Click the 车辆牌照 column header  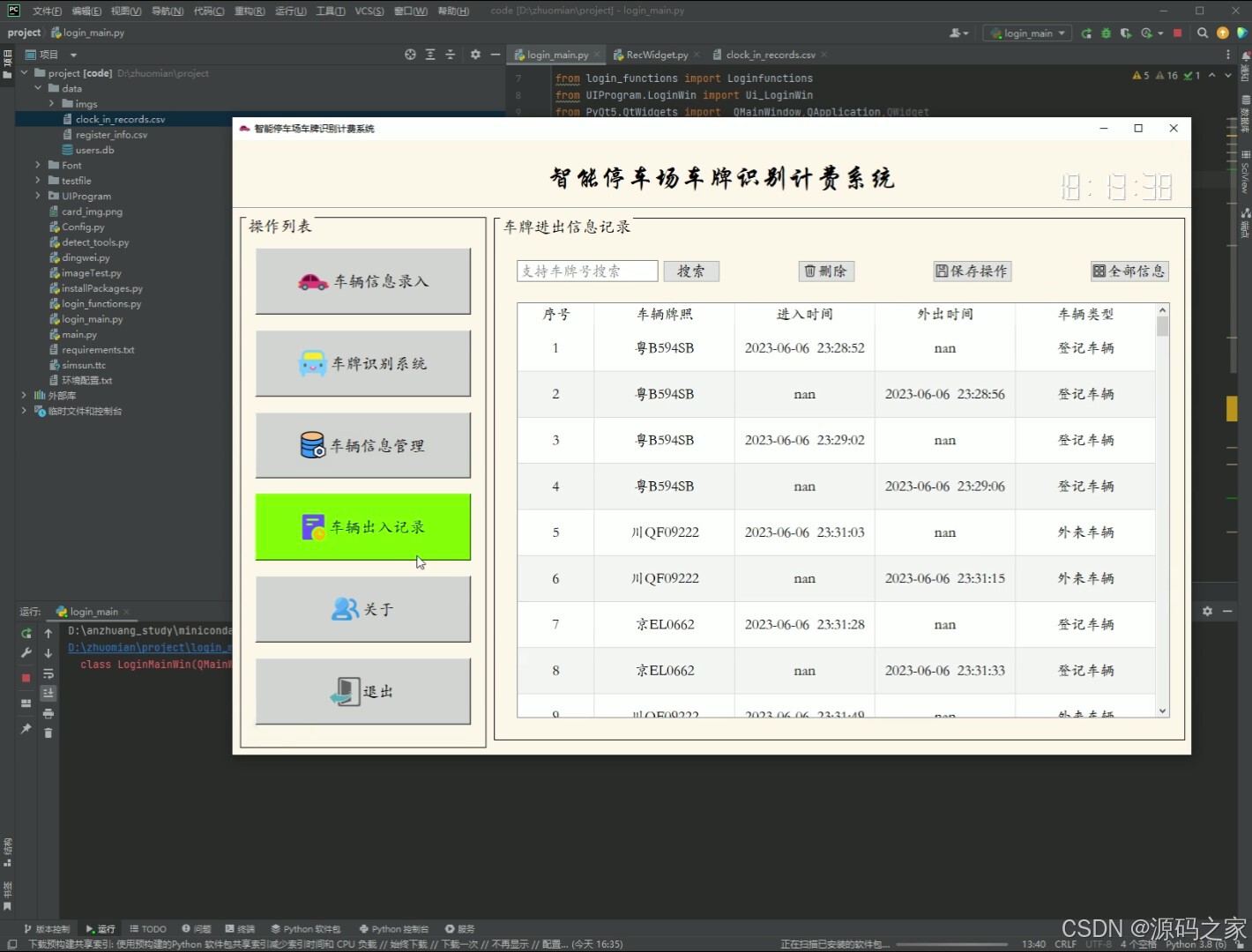(x=665, y=315)
